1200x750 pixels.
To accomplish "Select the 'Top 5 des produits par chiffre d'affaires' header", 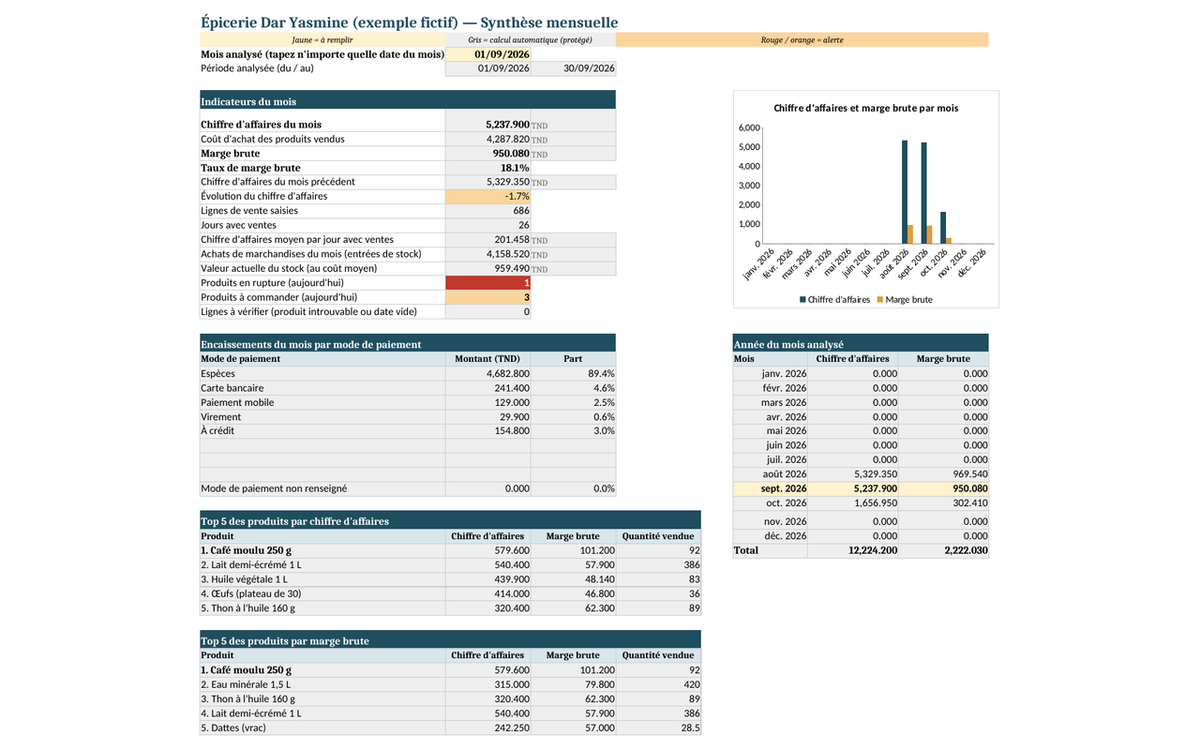I will [x=450, y=520].
